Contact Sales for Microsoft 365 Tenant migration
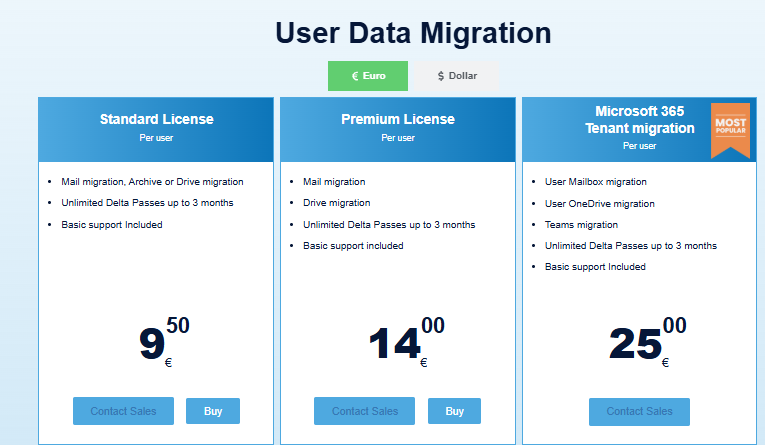This screenshot has height=447, width=765. pos(639,411)
